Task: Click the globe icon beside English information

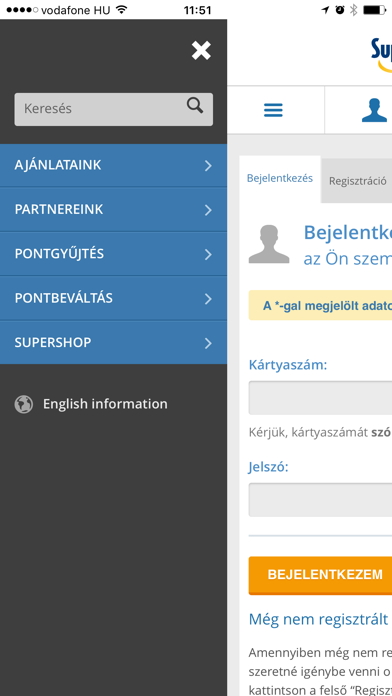Action: 24,404
